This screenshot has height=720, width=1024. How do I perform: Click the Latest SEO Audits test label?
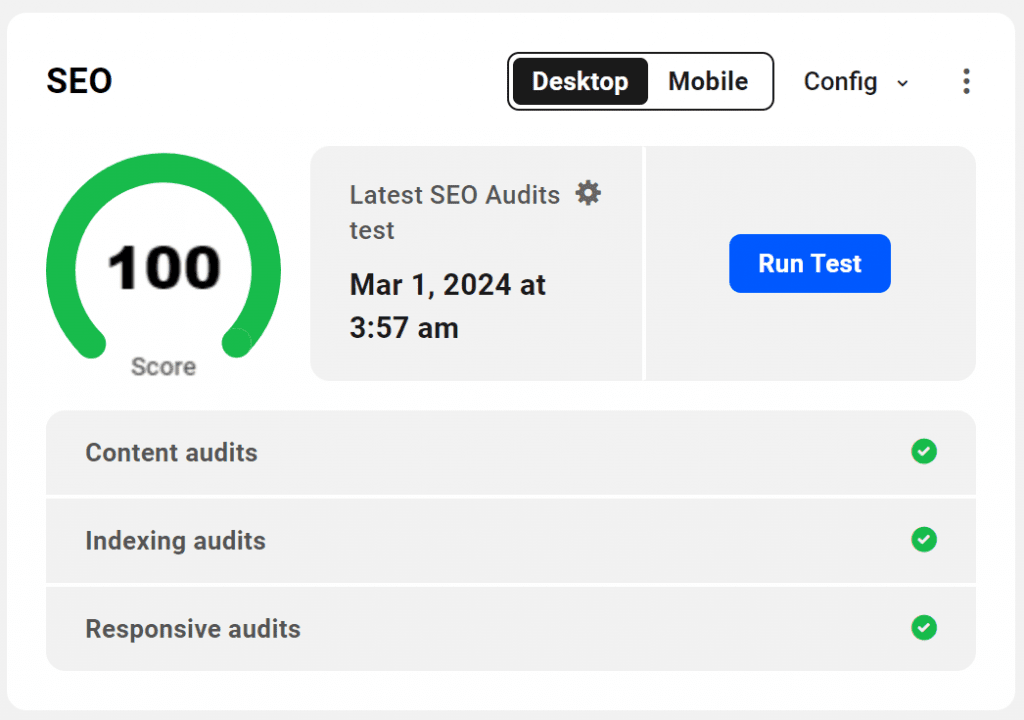(x=455, y=212)
